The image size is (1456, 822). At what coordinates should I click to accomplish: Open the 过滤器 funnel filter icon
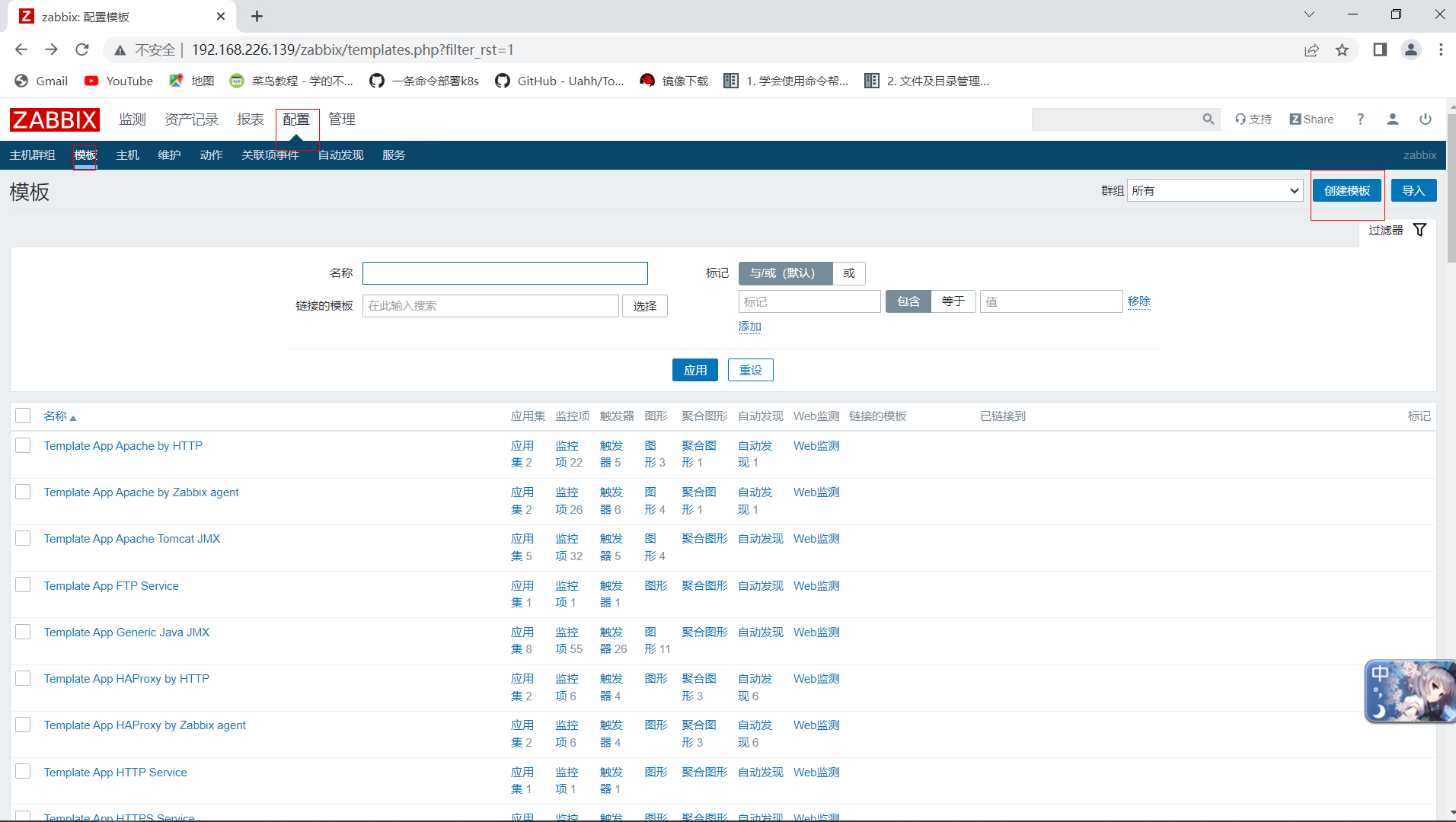pos(1419,229)
